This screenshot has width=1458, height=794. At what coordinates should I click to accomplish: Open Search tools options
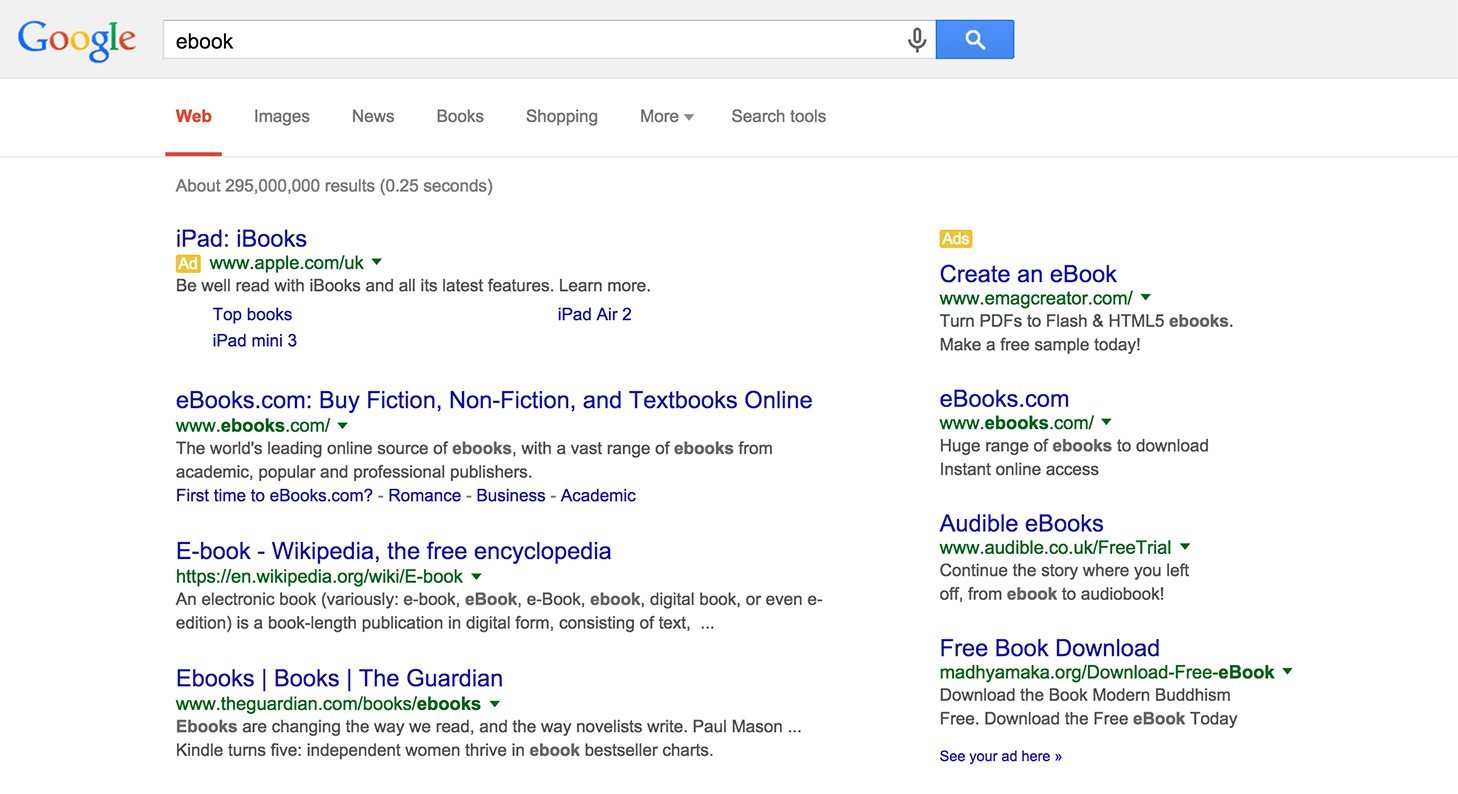coord(779,116)
